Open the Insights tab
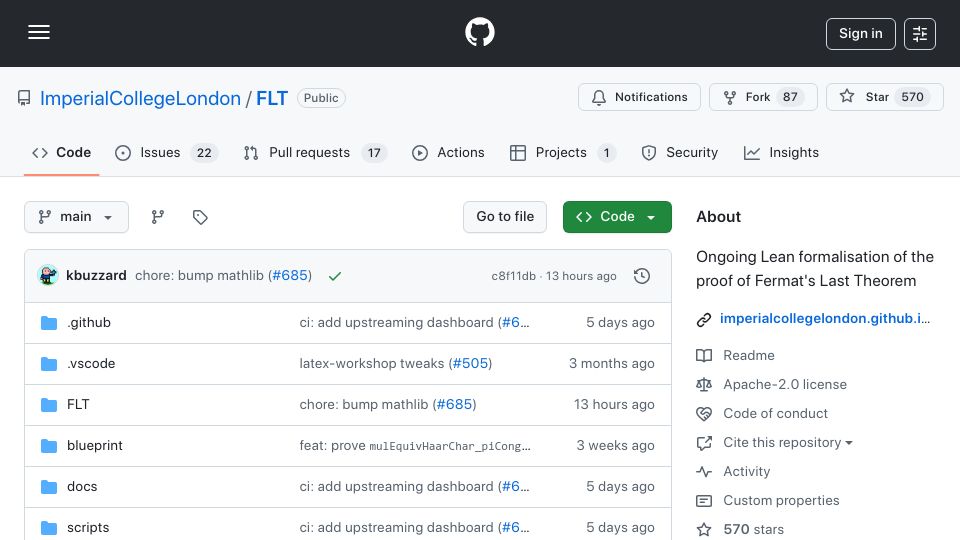This screenshot has height=540, width=960. pos(781,152)
